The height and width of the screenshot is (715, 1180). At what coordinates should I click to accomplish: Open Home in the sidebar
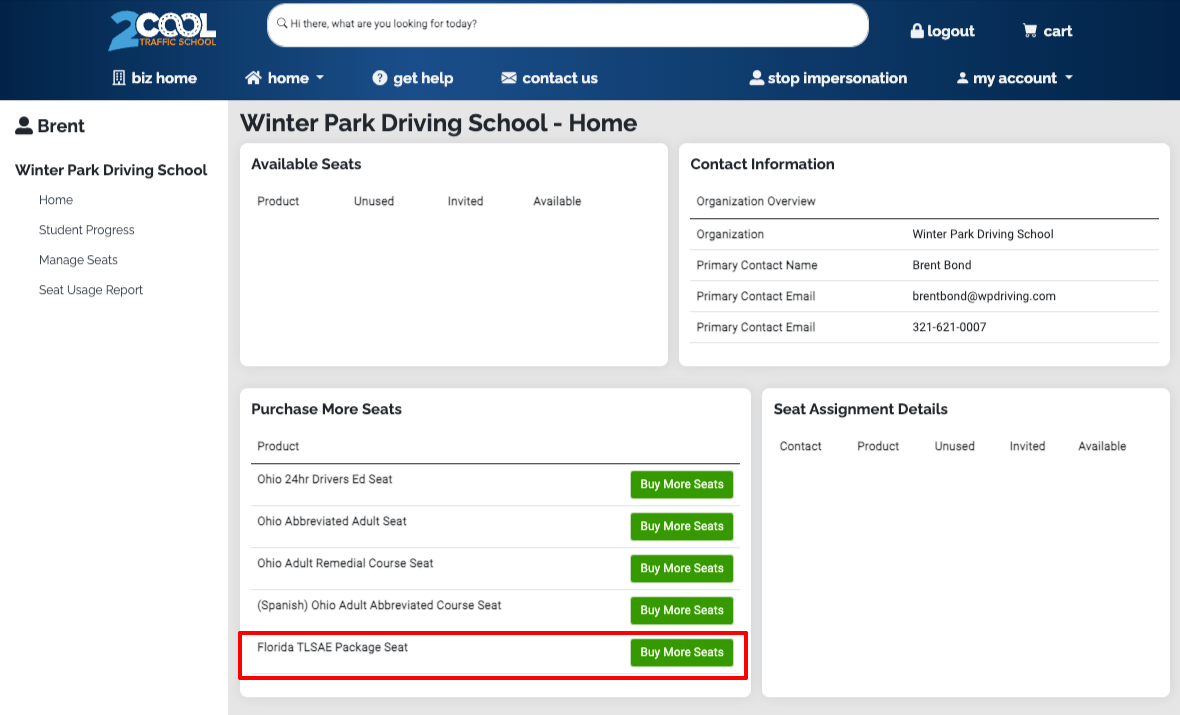56,199
